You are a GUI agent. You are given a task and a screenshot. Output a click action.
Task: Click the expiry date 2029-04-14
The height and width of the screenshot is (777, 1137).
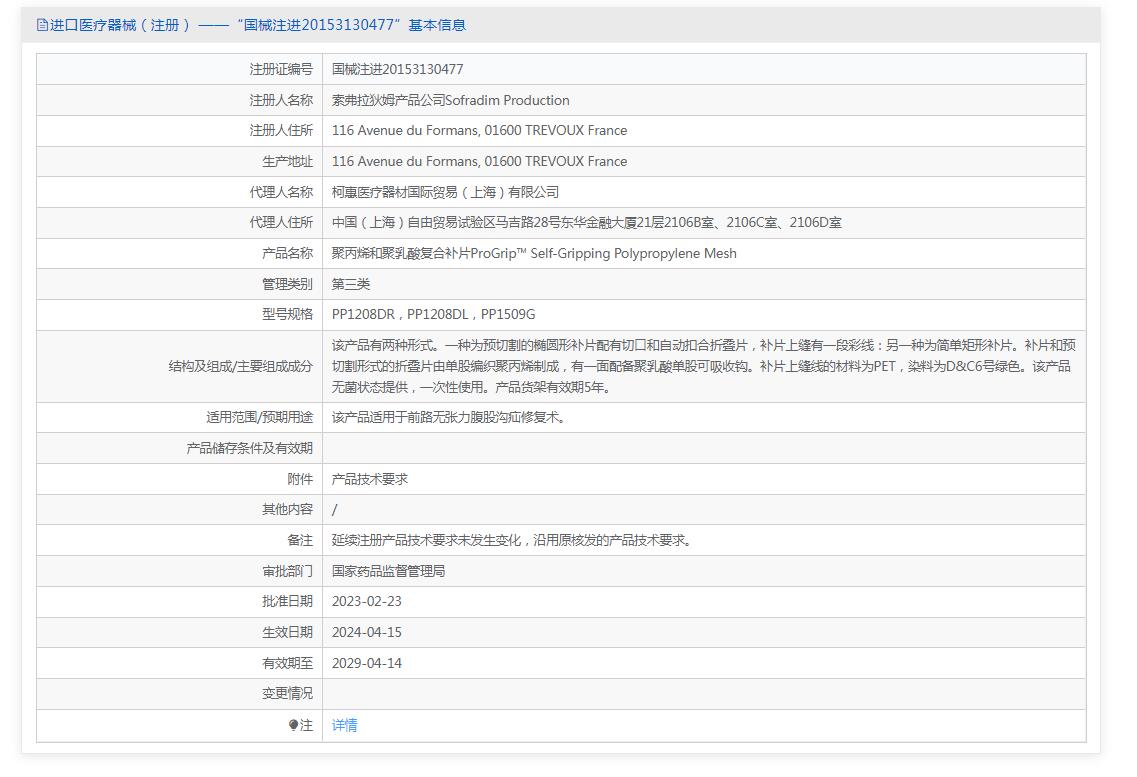coord(367,663)
